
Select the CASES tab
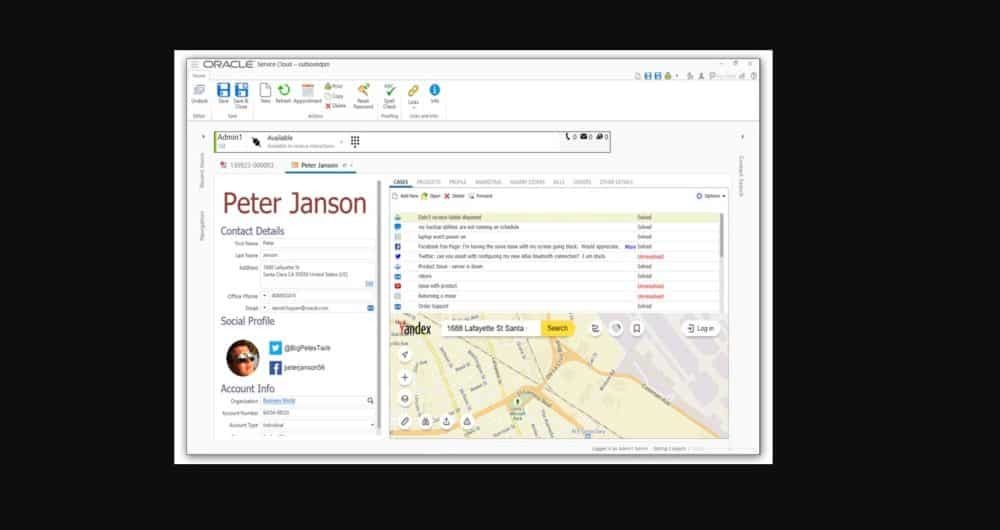tap(401, 182)
